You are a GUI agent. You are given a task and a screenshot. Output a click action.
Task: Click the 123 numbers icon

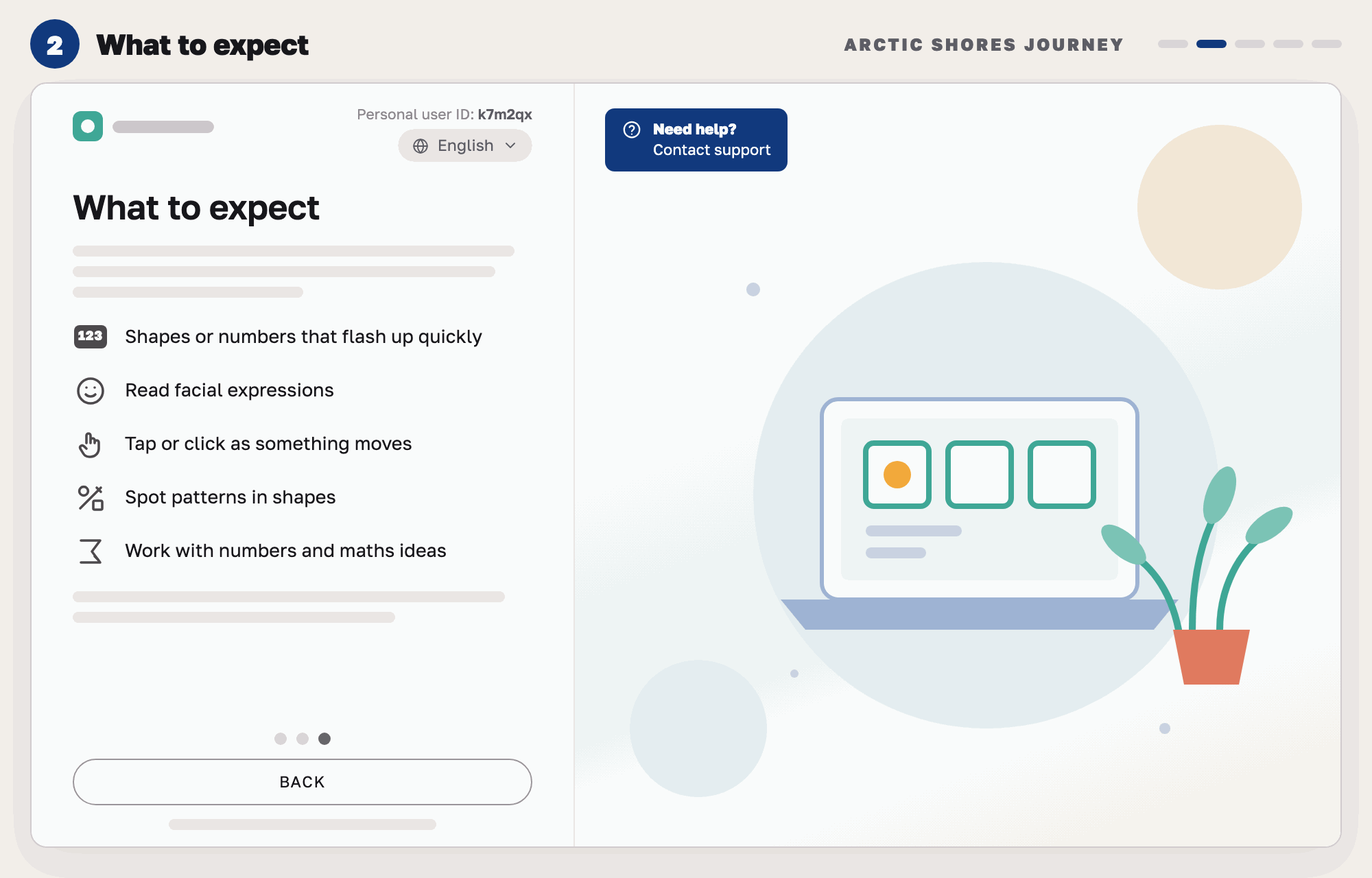click(x=91, y=336)
